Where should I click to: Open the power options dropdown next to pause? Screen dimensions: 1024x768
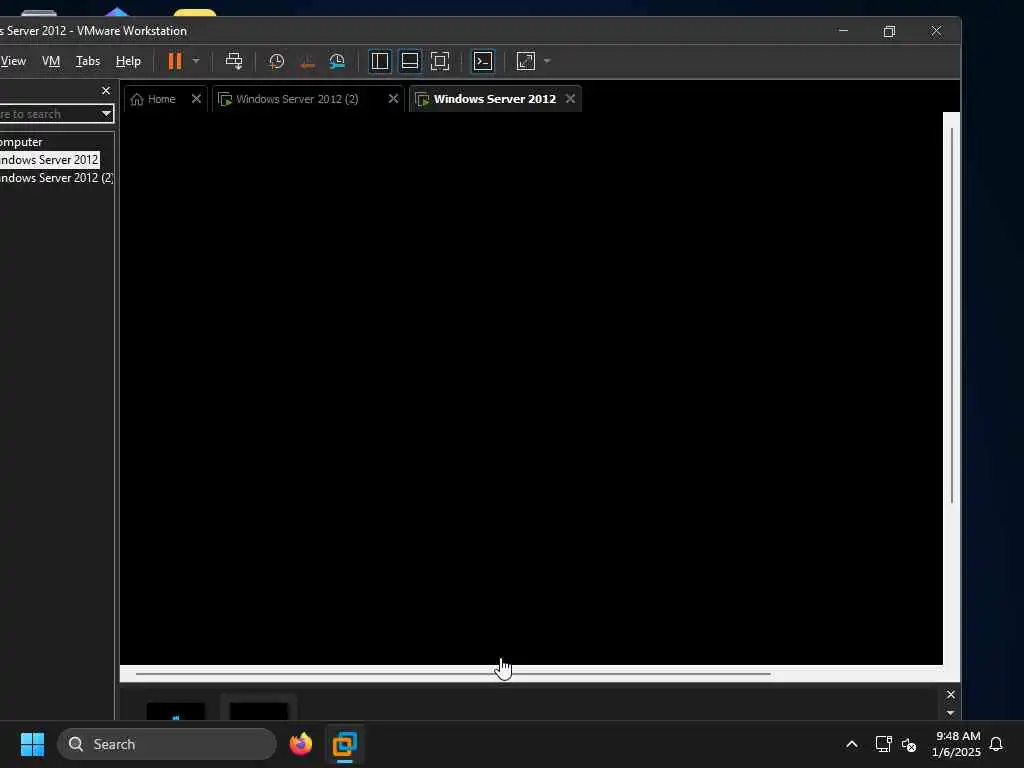[x=196, y=61]
